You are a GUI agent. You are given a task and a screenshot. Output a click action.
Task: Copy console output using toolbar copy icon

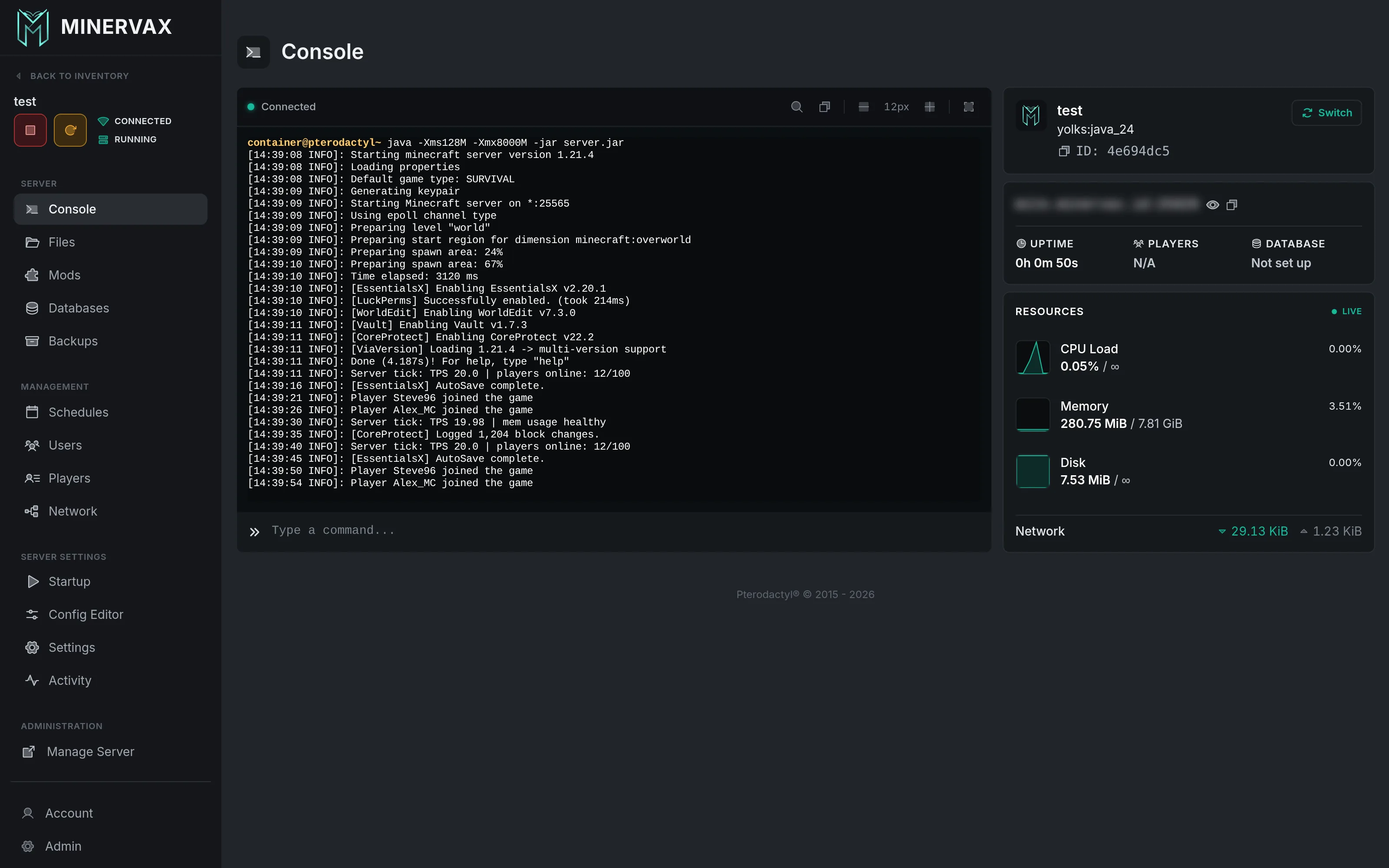825,107
